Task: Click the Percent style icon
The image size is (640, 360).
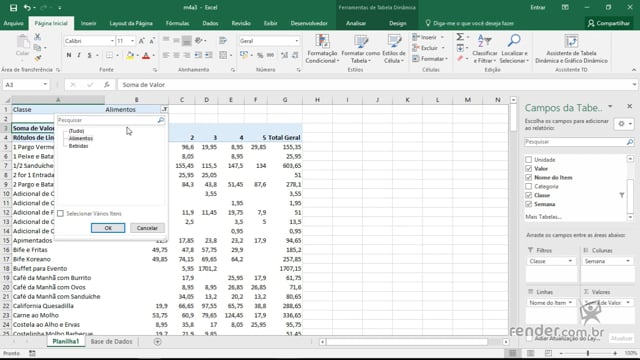Action: pyautogui.click(x=260, y=55)
